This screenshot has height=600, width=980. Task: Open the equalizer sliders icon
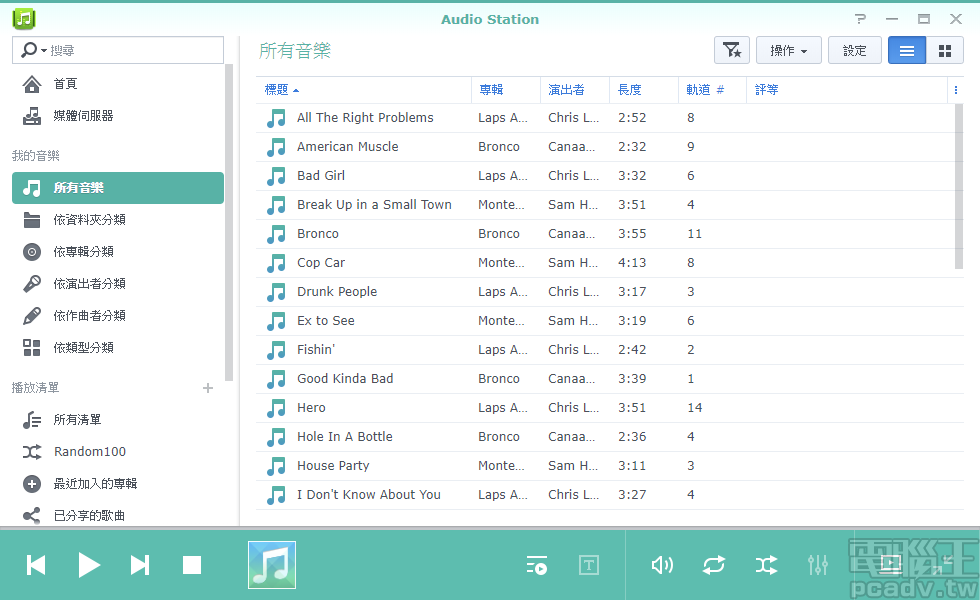818,565
